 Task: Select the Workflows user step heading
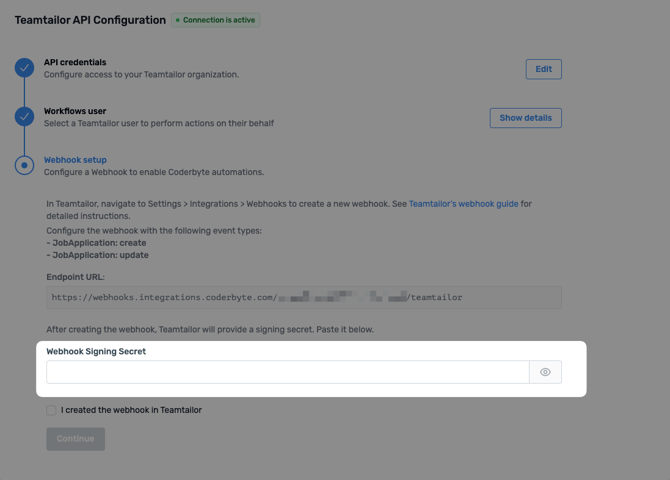tap(75, 111)
